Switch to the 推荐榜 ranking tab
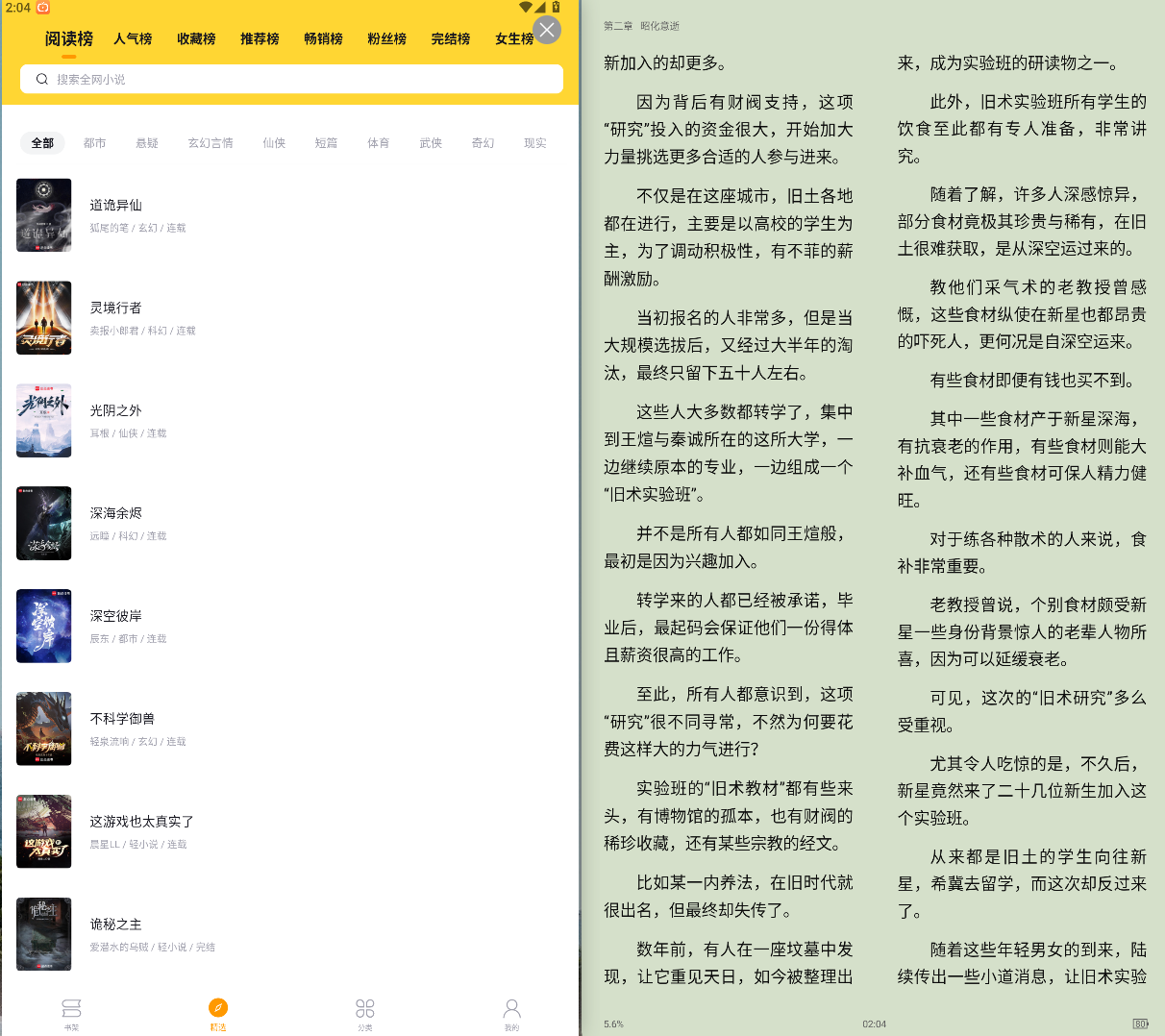The width and height of the screenshot is (1165, 1036). (x=260, y=38)
